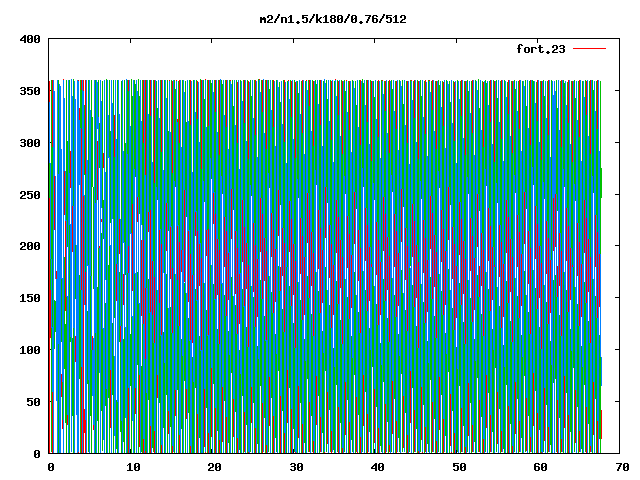Viewport: 640px width, 480px height.
Task: Click the x-axis label 50
Action: (459, 467)
